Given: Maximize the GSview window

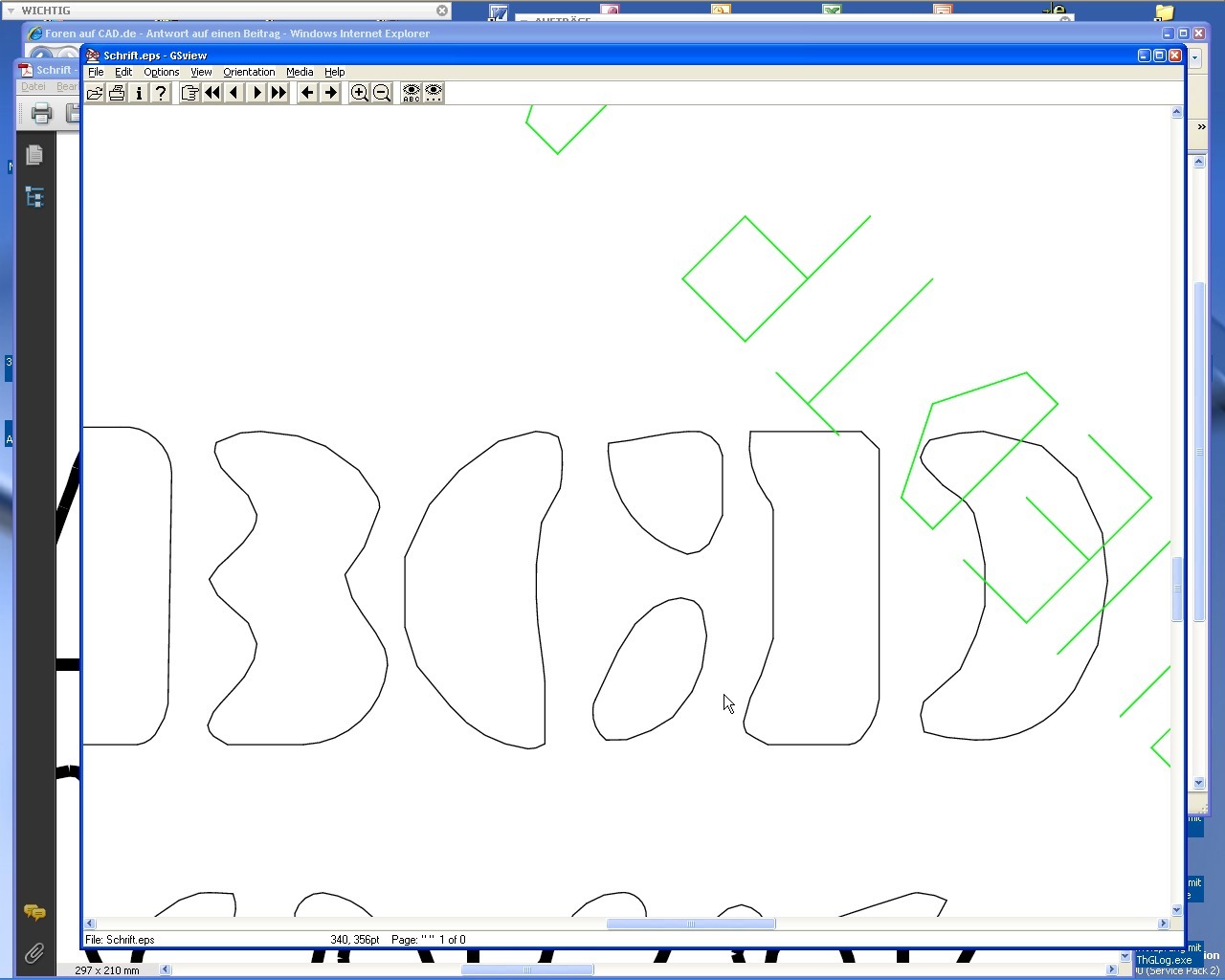Looking at the screenshot, I should point(1159,56).
